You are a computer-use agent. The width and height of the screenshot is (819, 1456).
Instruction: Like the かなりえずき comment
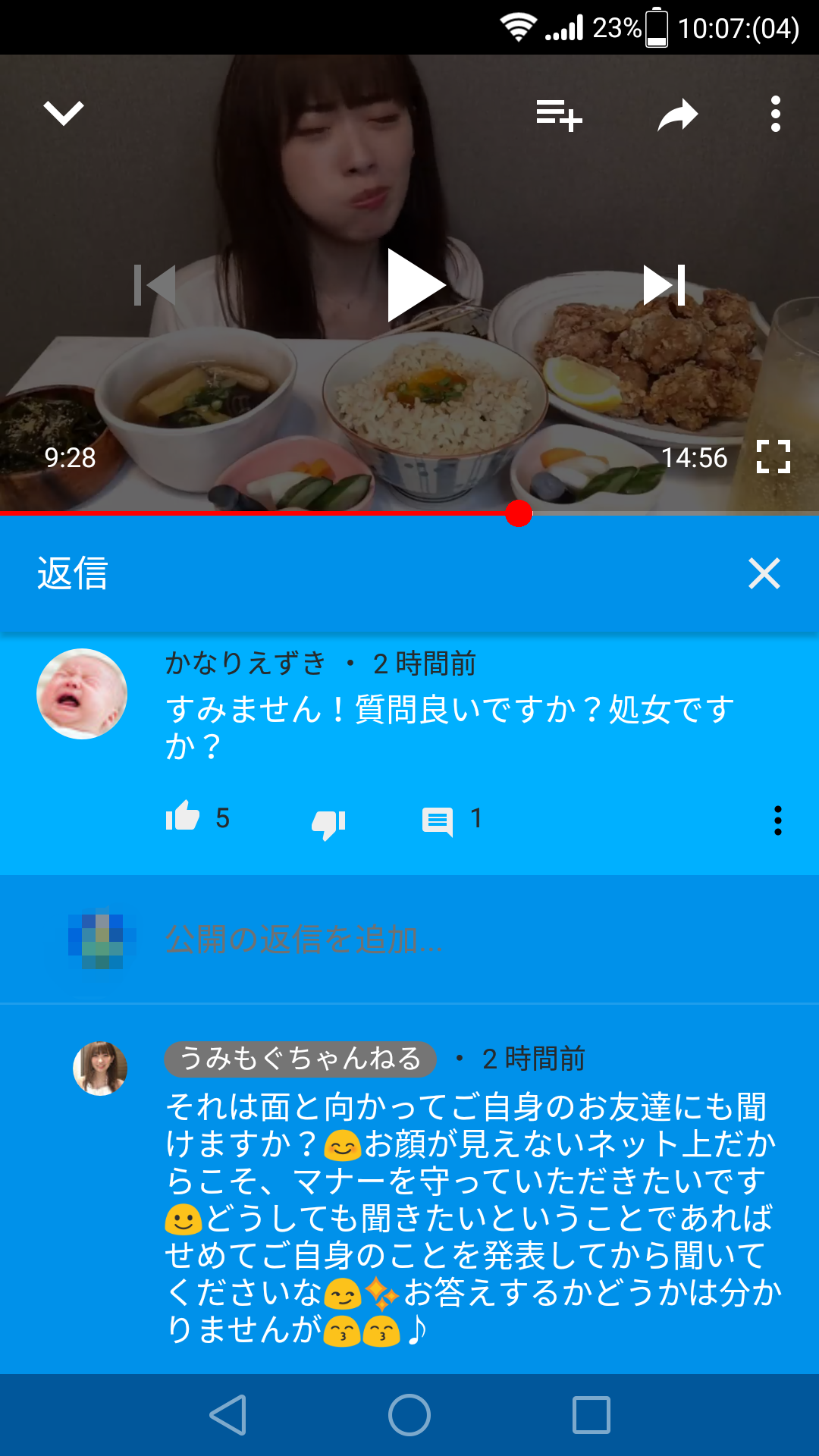pos(183,816)
